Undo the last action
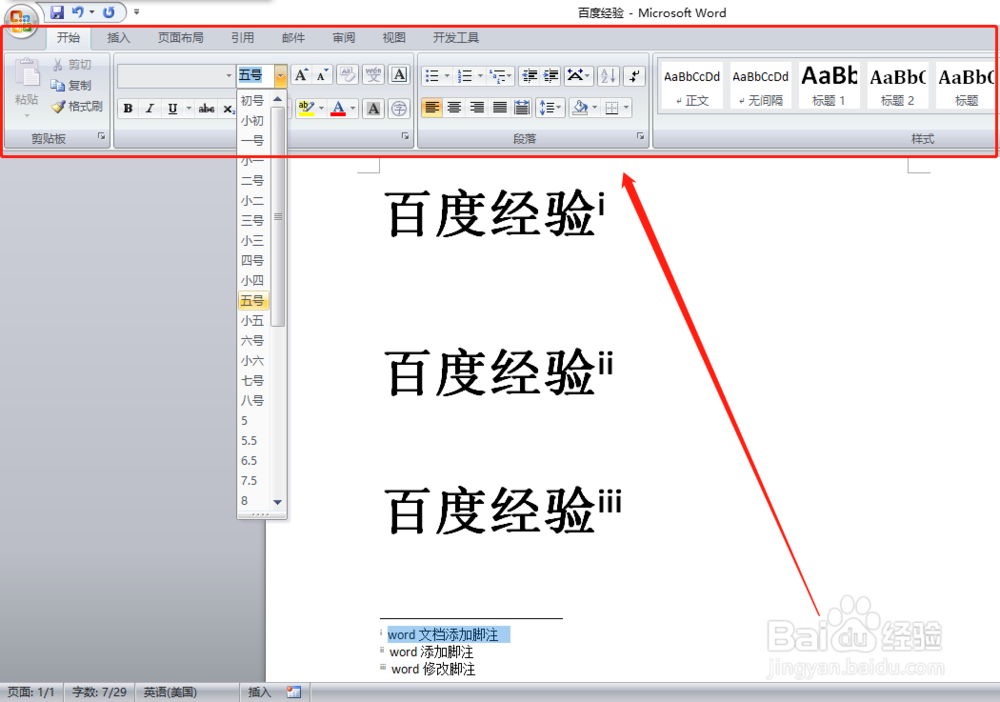 [x=78, y=12]
